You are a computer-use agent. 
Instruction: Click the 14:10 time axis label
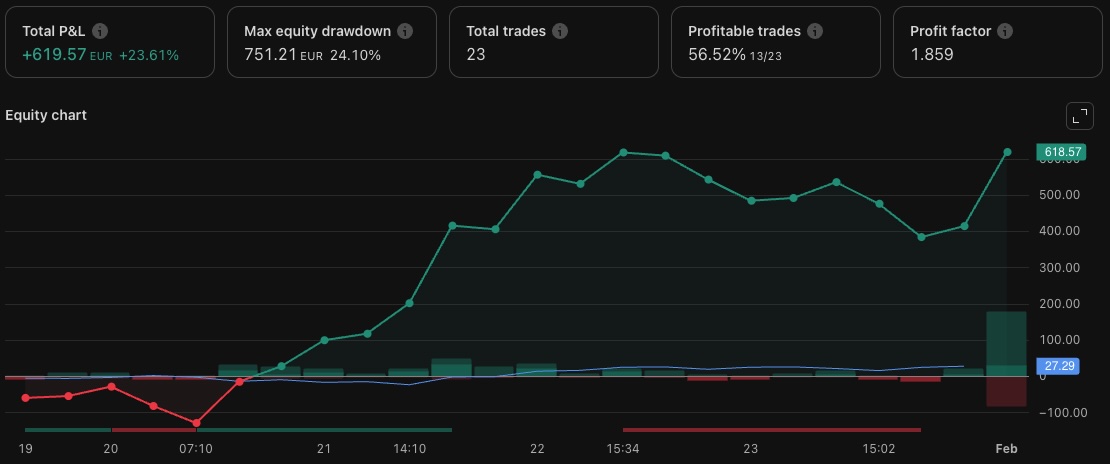pyautogui.click(x=410, y=448)
